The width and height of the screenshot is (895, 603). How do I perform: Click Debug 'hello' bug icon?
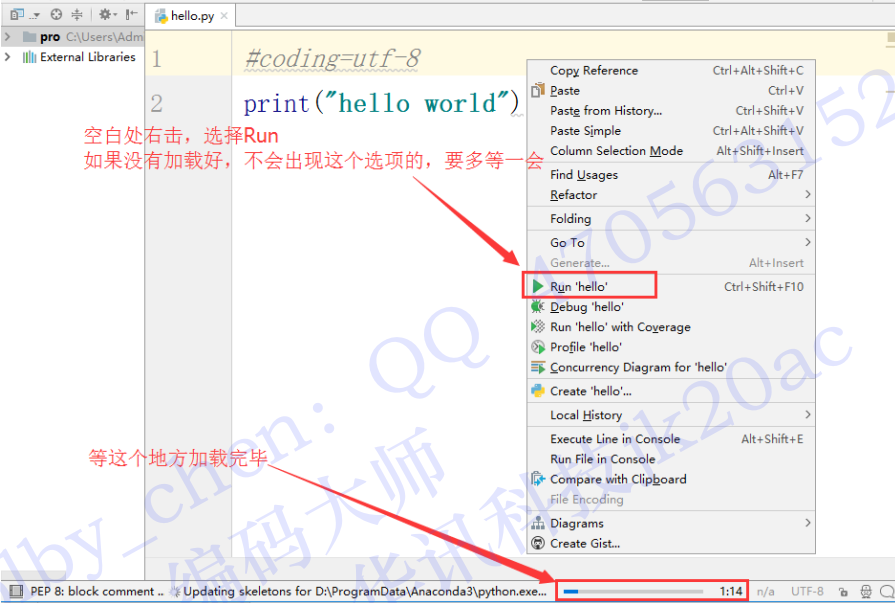click(x=538, y=307)
